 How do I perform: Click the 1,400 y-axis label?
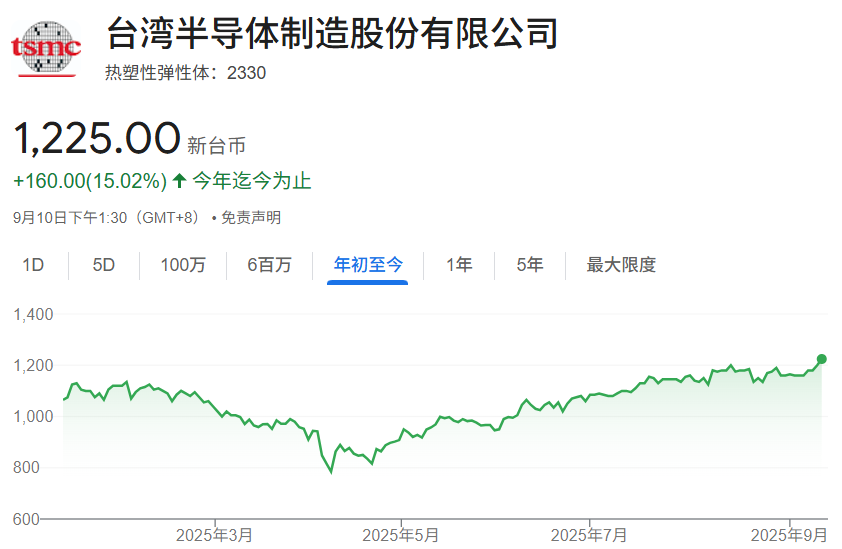click(x=33, y=314)
